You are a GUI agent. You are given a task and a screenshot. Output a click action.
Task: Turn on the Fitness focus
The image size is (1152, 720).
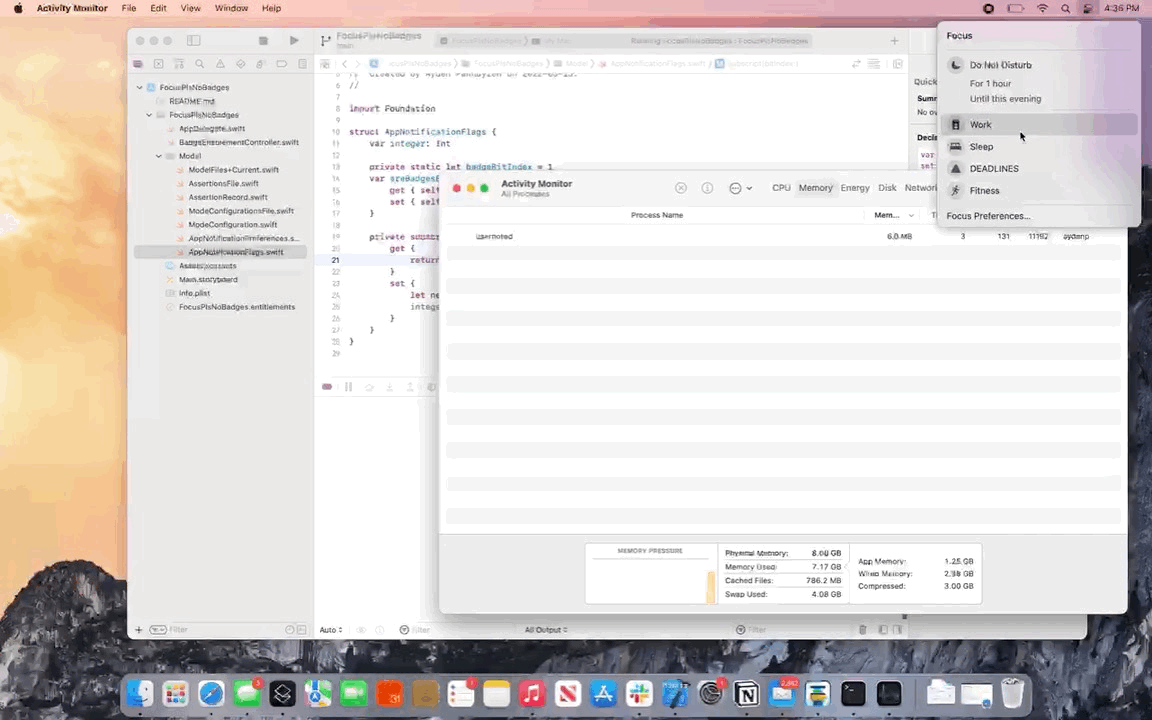(1038, 190)
